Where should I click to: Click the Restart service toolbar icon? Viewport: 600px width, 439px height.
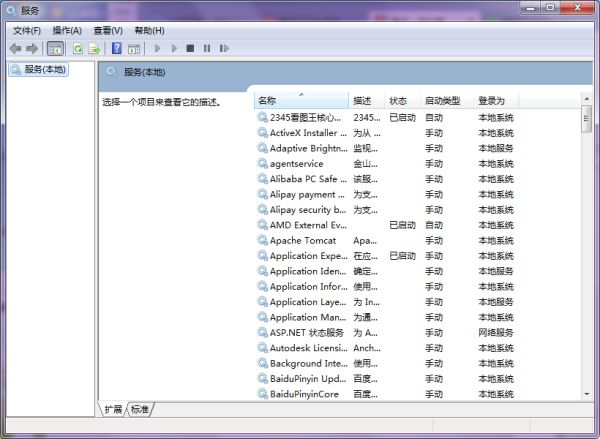click(224, 48)
